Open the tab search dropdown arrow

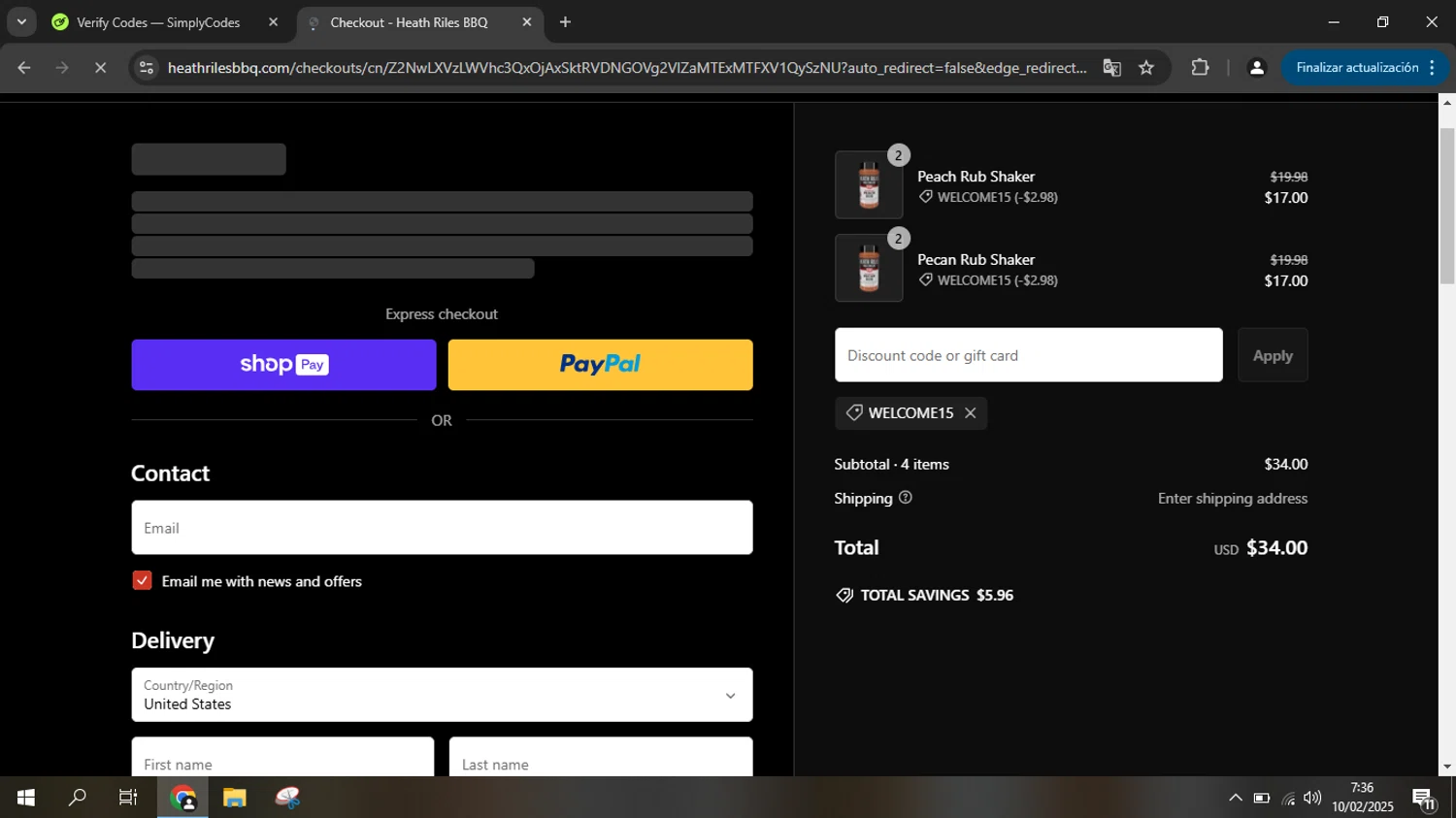tap(21, 22)
